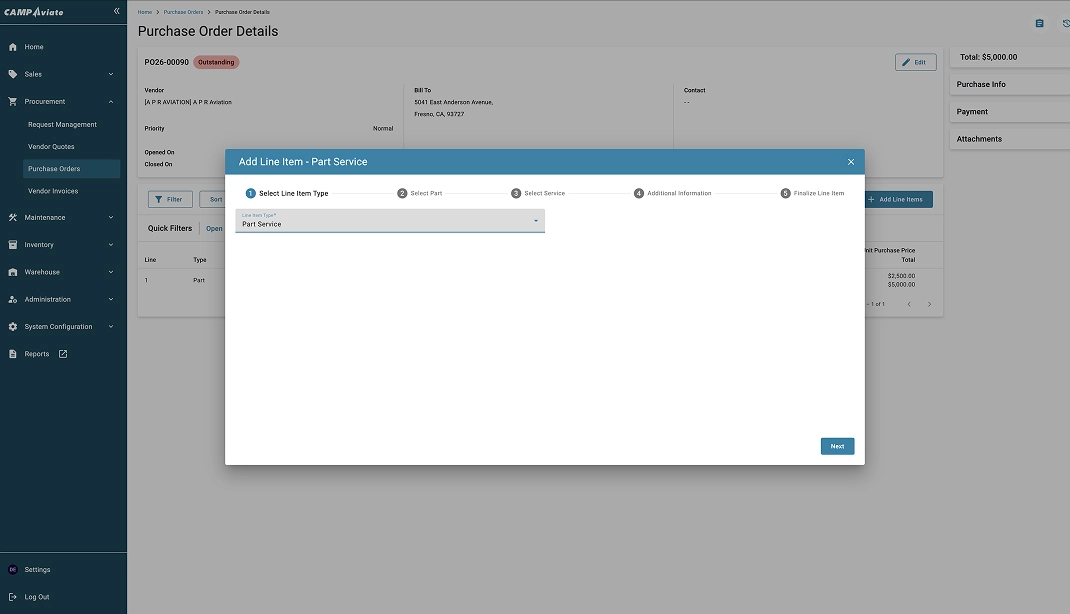Click the Reports external-link icon

click(63, 354)
